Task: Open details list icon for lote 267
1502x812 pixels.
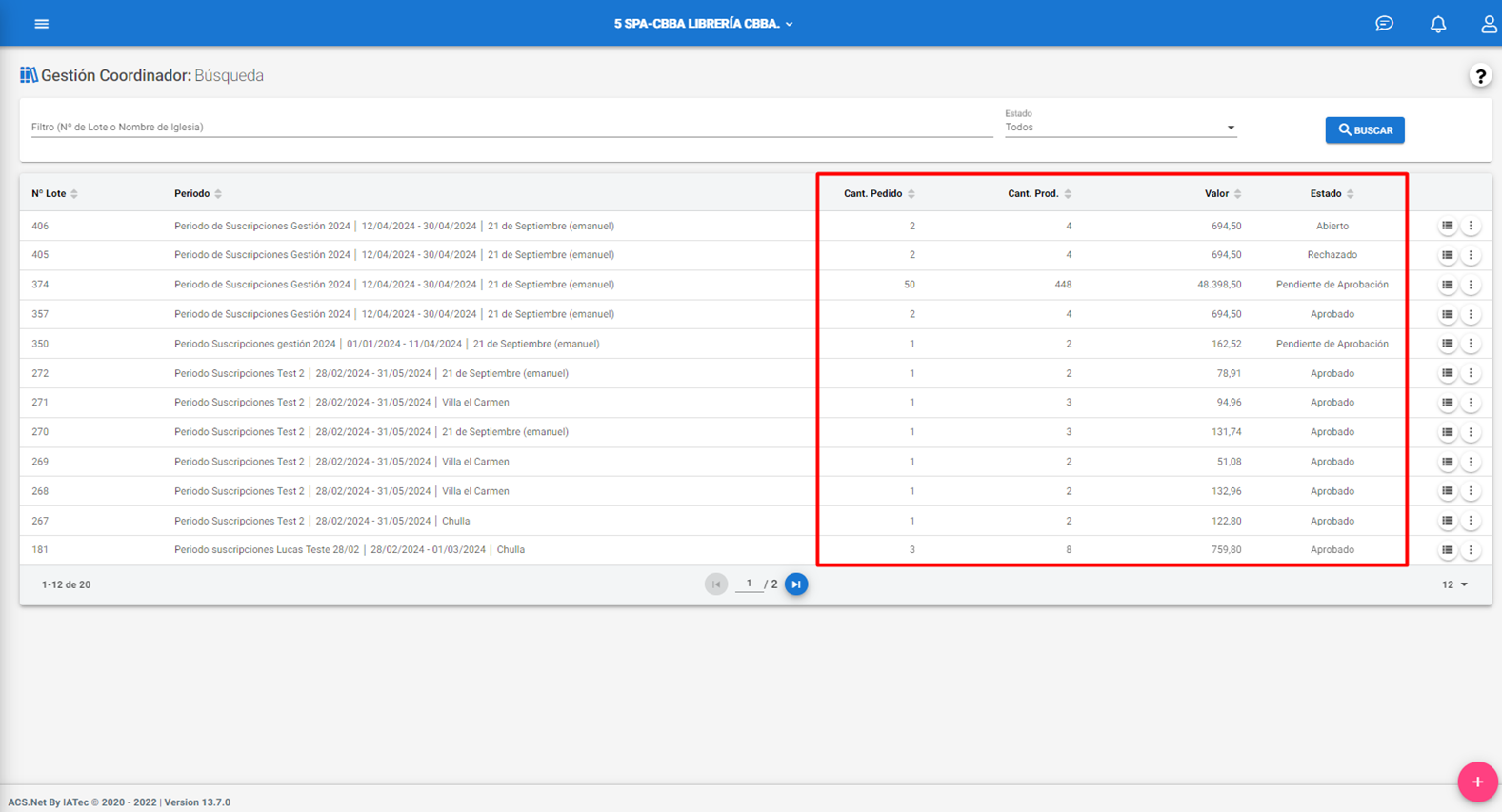Action: tap(1447, 521)
